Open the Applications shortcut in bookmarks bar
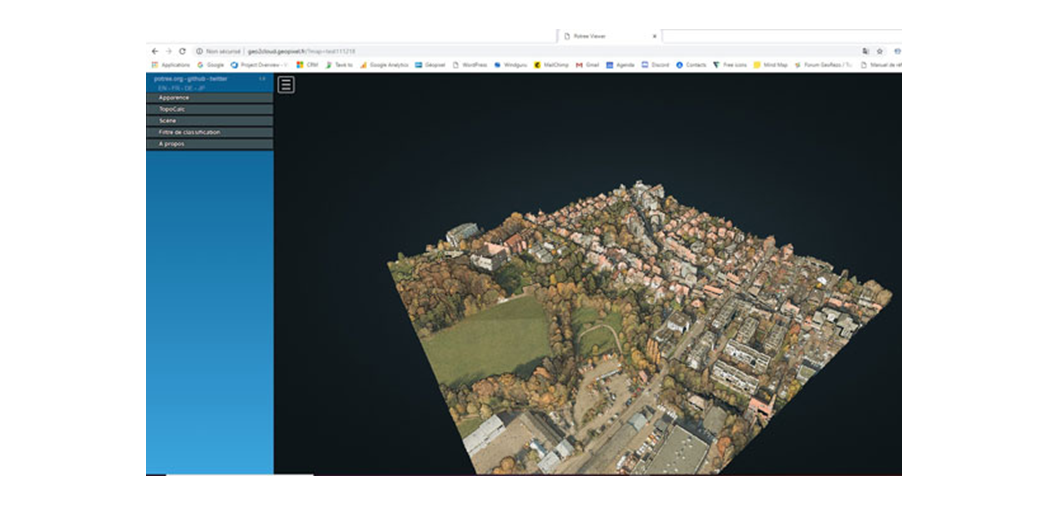This screenshot has height=505, width=1048. point(170,65)
